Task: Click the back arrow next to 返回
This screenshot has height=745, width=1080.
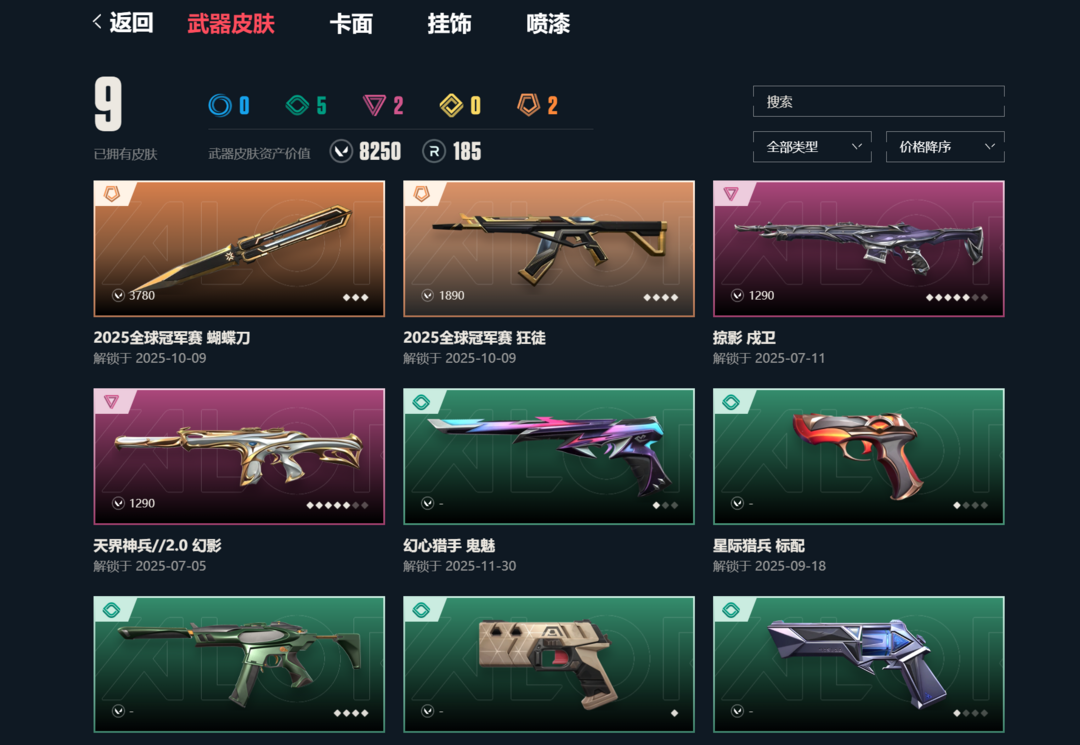Action: pyautogui.click(x=97, y=22)
